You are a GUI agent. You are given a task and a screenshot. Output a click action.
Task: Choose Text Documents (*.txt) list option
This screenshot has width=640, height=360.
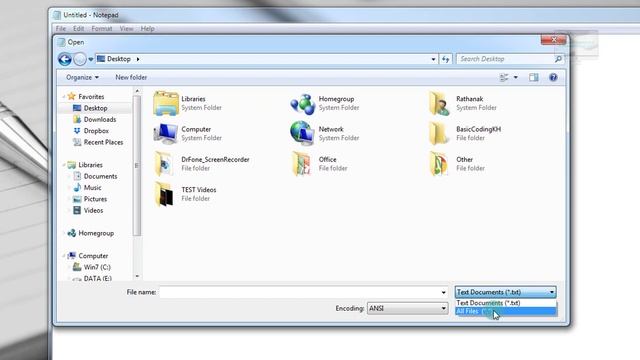click(x=506, y=303)
